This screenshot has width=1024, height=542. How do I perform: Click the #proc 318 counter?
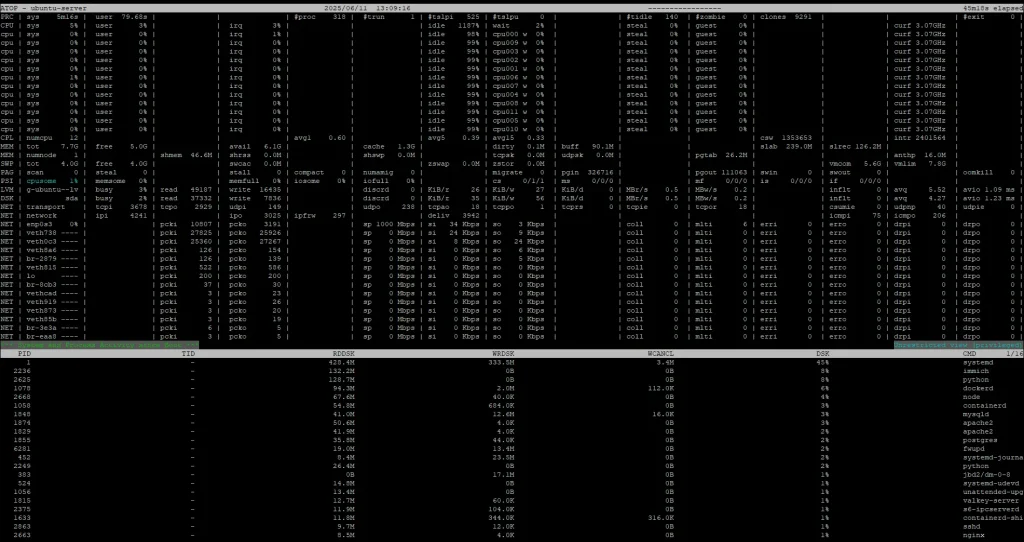[319, 17]
